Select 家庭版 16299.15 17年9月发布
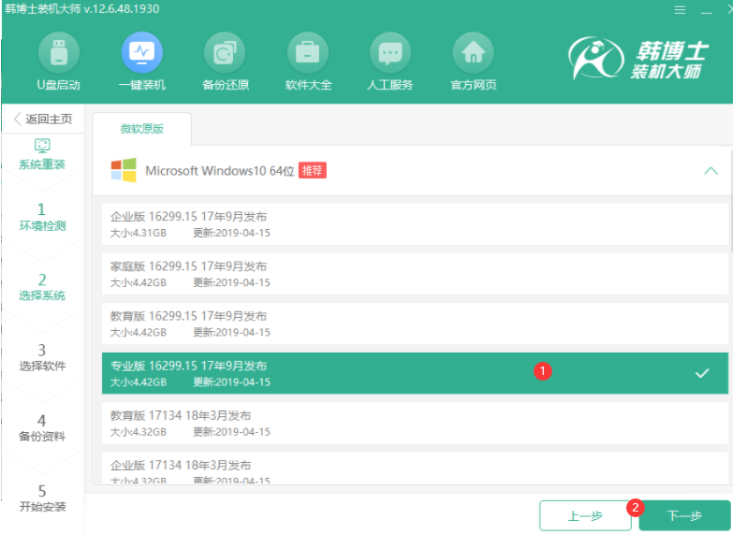The width and height of the screenshot is (733, 534). pos(415,274)
